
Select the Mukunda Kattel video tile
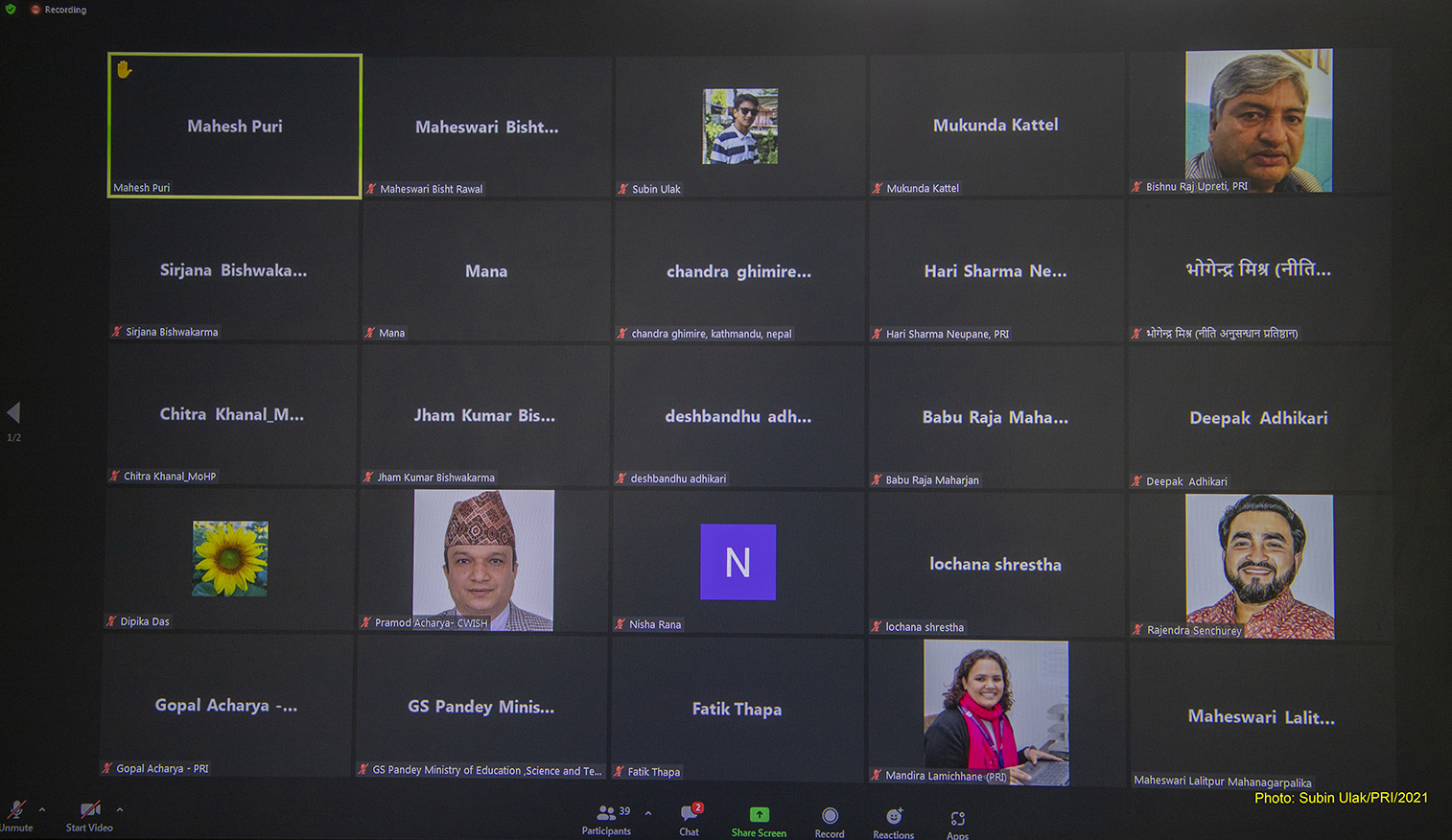[x=995, y=126]
